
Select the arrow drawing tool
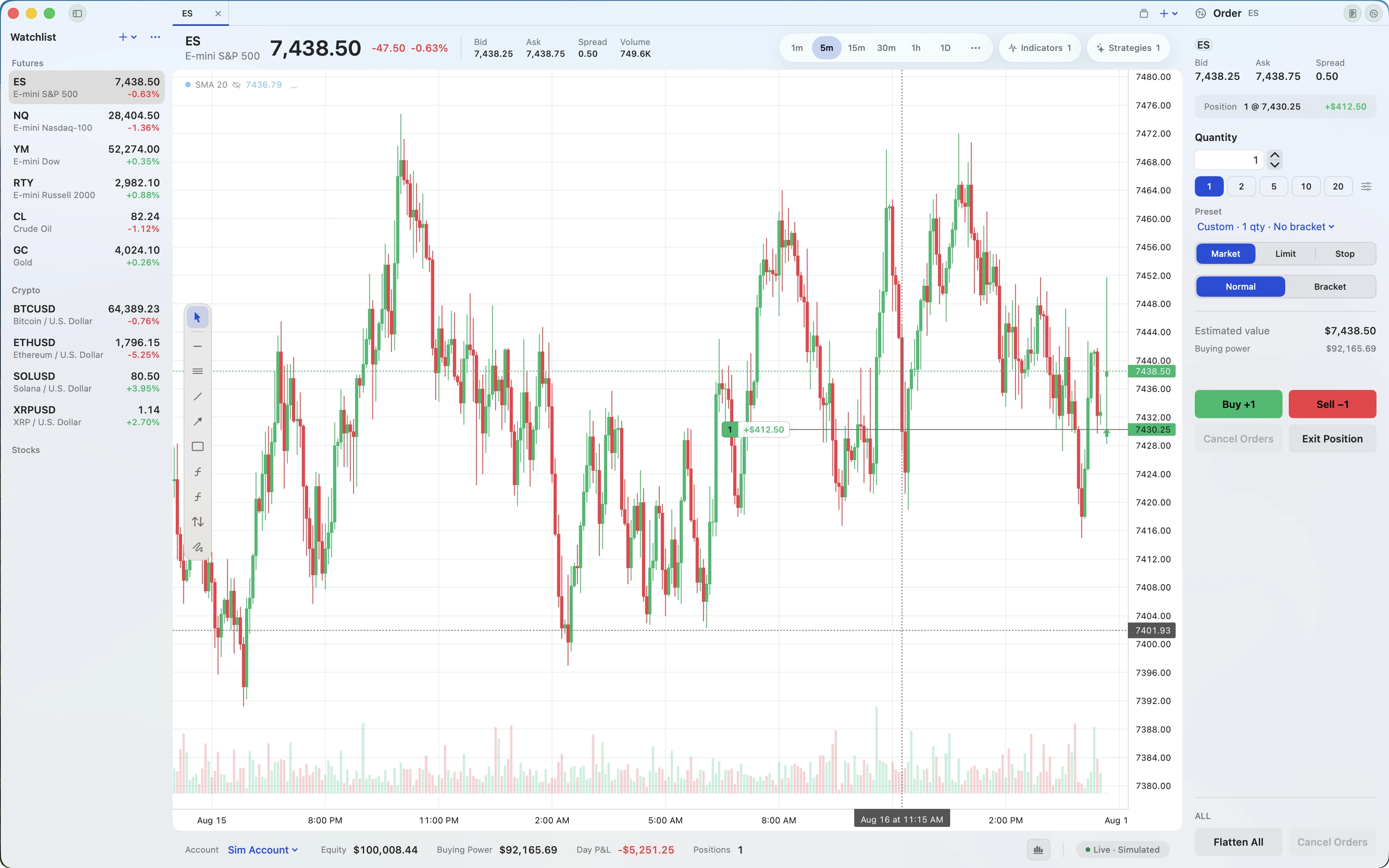click(x=197, y=422)
